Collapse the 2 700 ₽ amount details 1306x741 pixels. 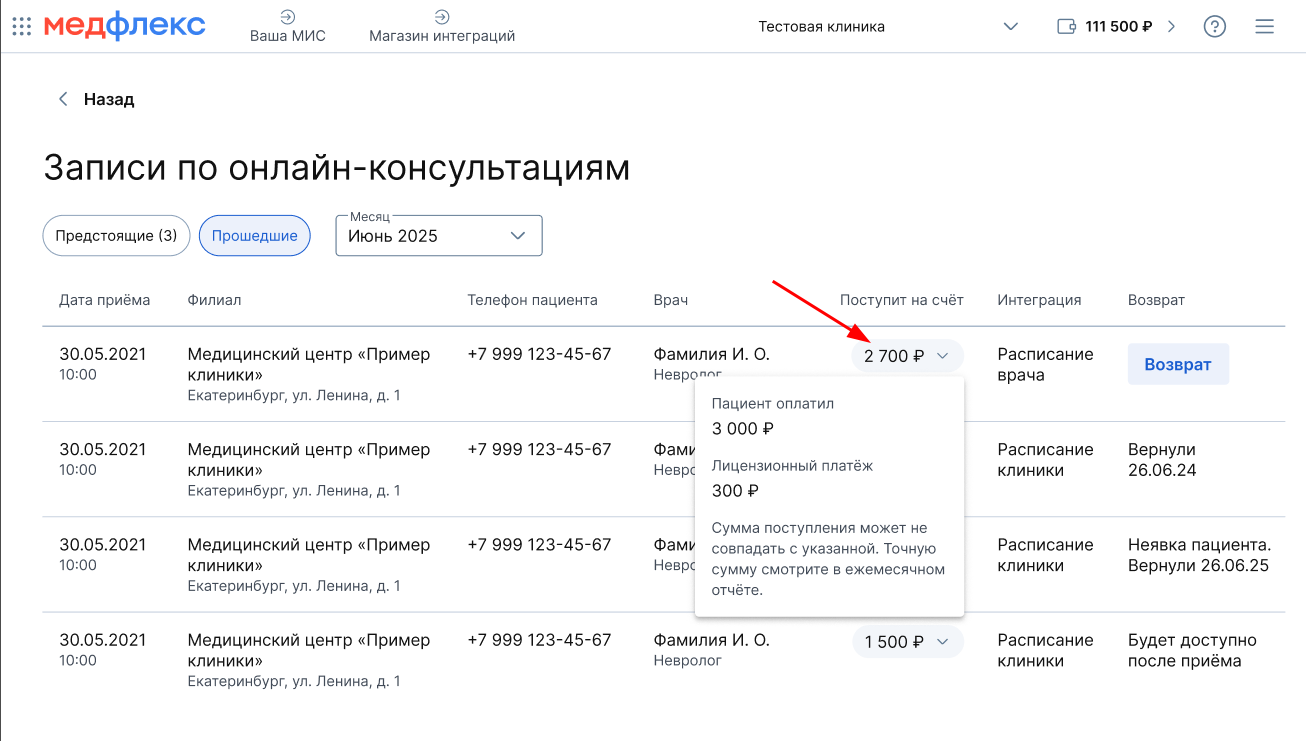[x=907, y=356]
